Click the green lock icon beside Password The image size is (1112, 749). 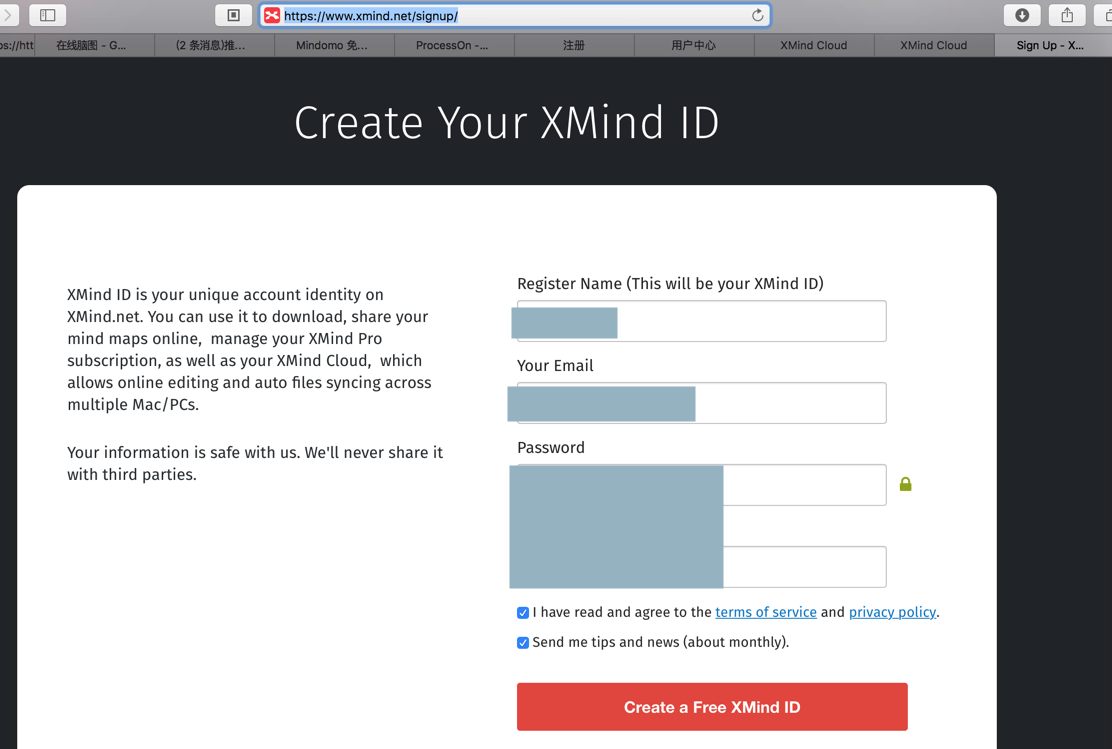(x=906, y=484)
